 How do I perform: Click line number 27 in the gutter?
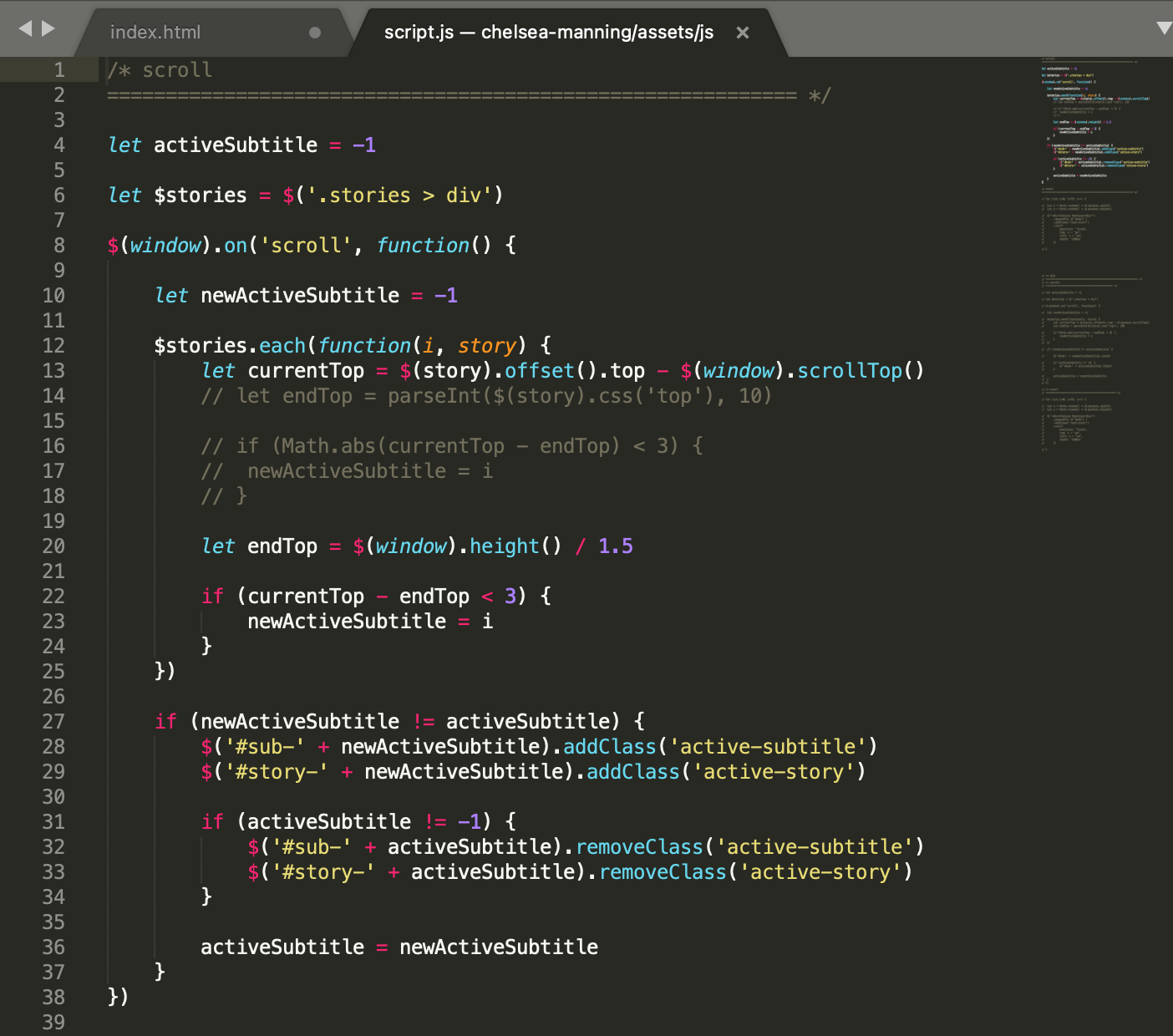pyautogui.click(x=53, y=722)
